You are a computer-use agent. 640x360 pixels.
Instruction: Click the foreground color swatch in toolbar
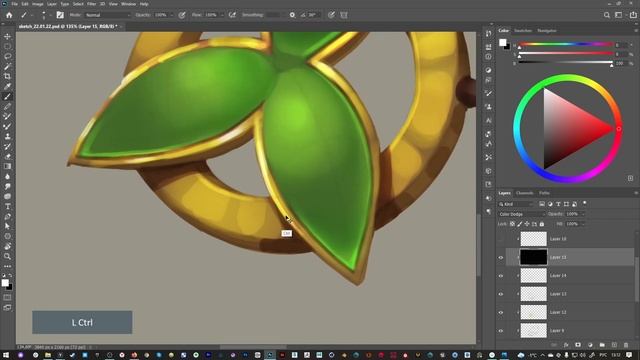[5, 283]
